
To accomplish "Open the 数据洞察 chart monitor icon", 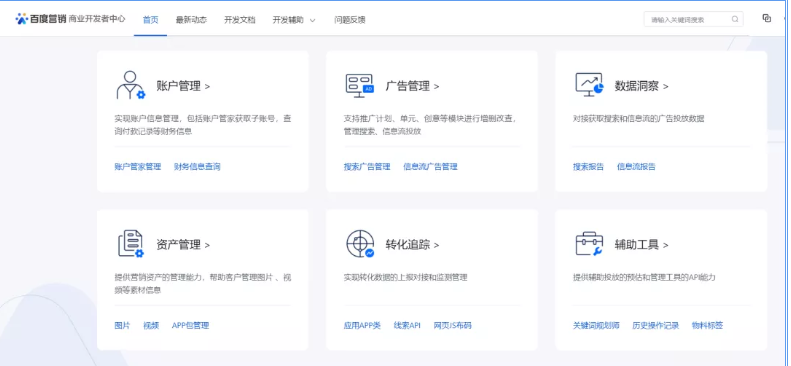I will tap(589, 85).
